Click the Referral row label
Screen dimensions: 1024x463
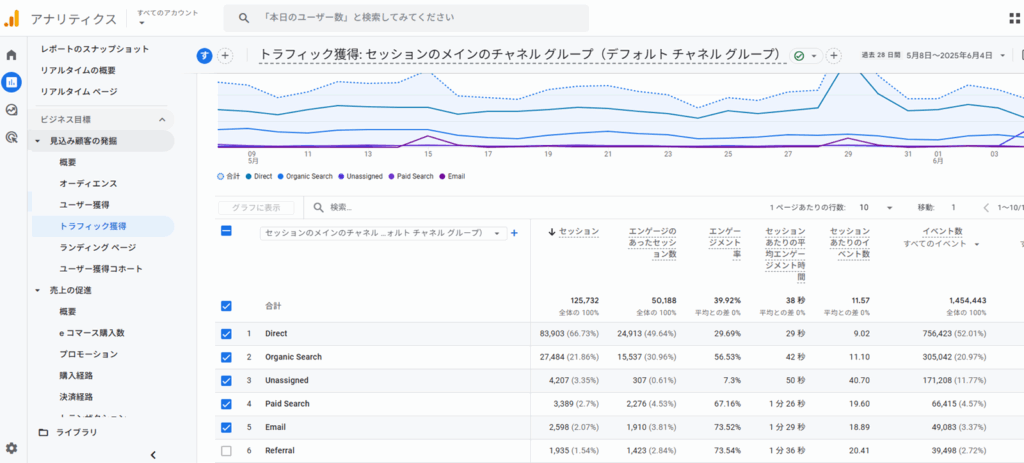280,451
